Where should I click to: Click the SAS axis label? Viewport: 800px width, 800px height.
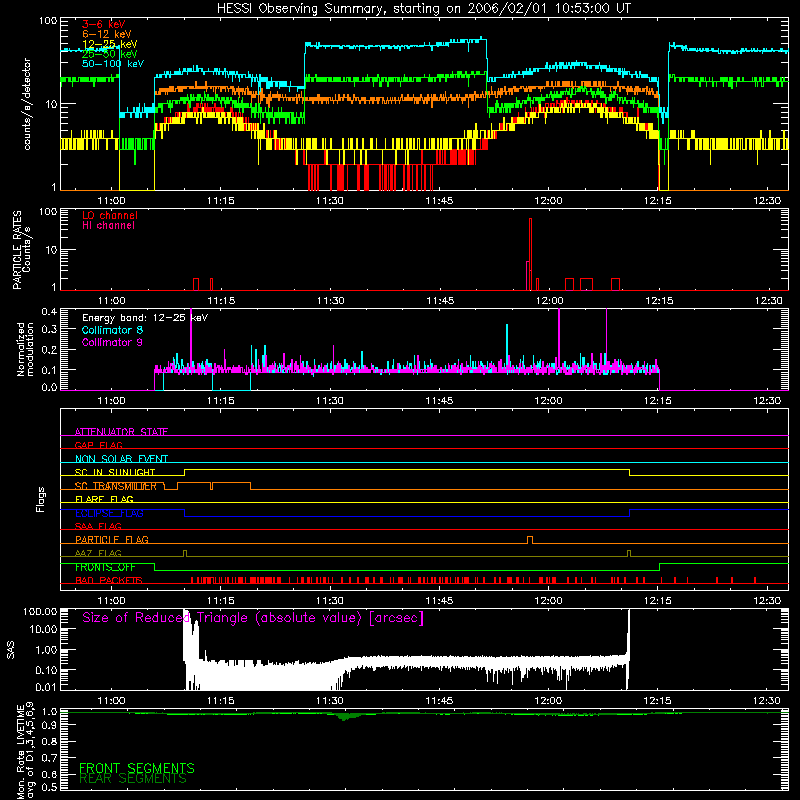point(11,650)
